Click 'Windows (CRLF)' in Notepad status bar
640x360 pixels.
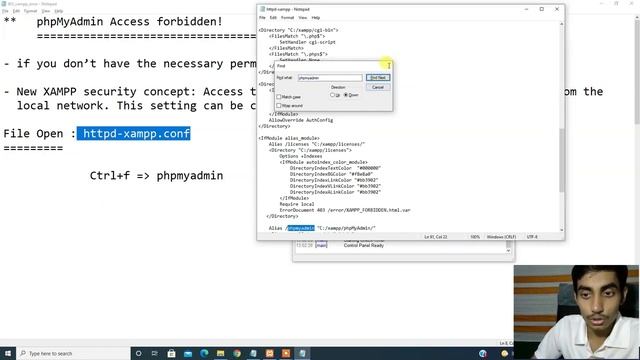(501, 237)
